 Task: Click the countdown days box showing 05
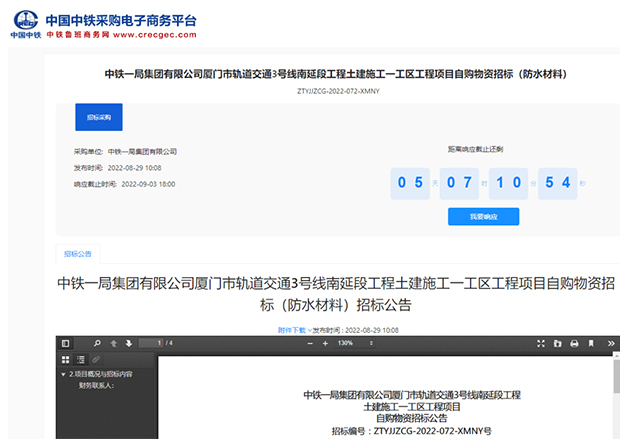point(410,183)
